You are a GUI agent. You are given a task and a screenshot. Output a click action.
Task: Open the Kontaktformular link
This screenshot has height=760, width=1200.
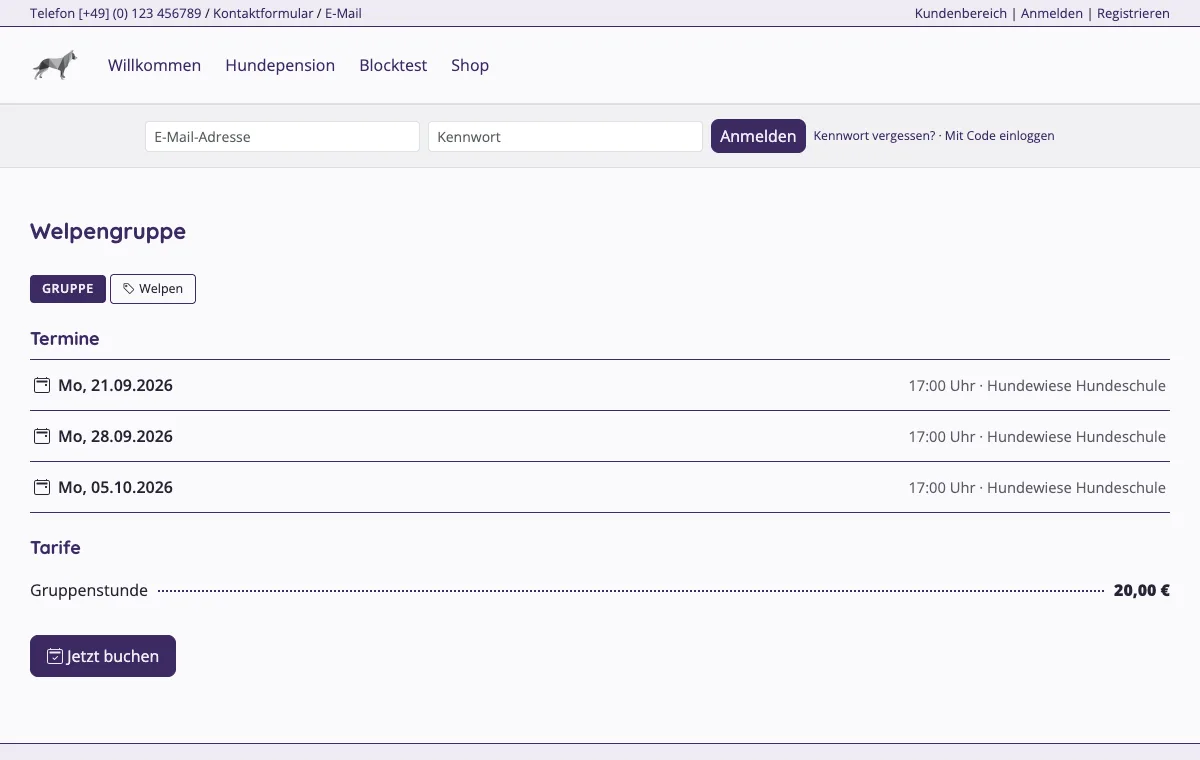pyautogui.click(x=264, y=14)
